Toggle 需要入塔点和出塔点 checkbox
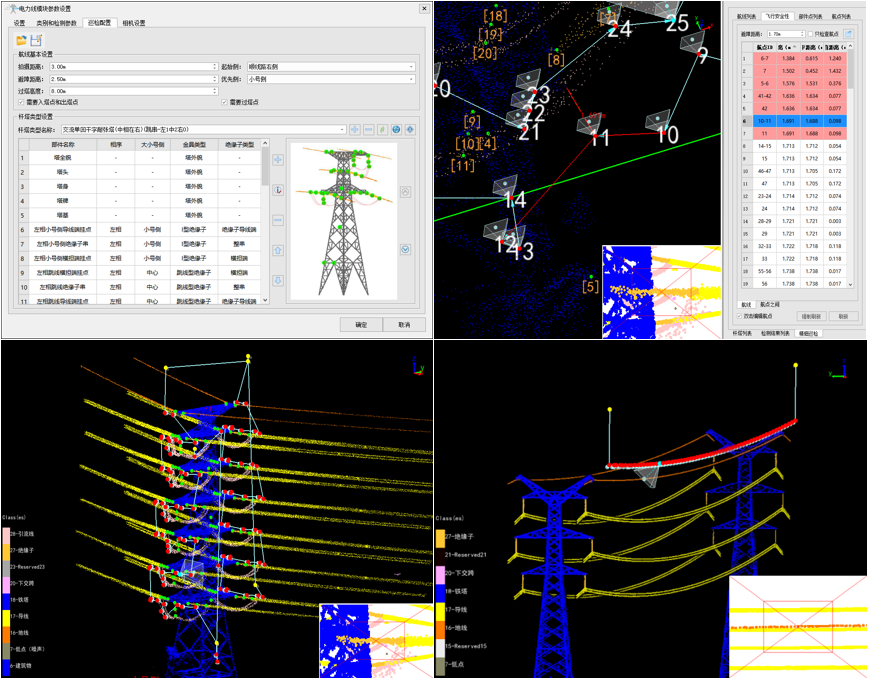 (x=22, y=102)
